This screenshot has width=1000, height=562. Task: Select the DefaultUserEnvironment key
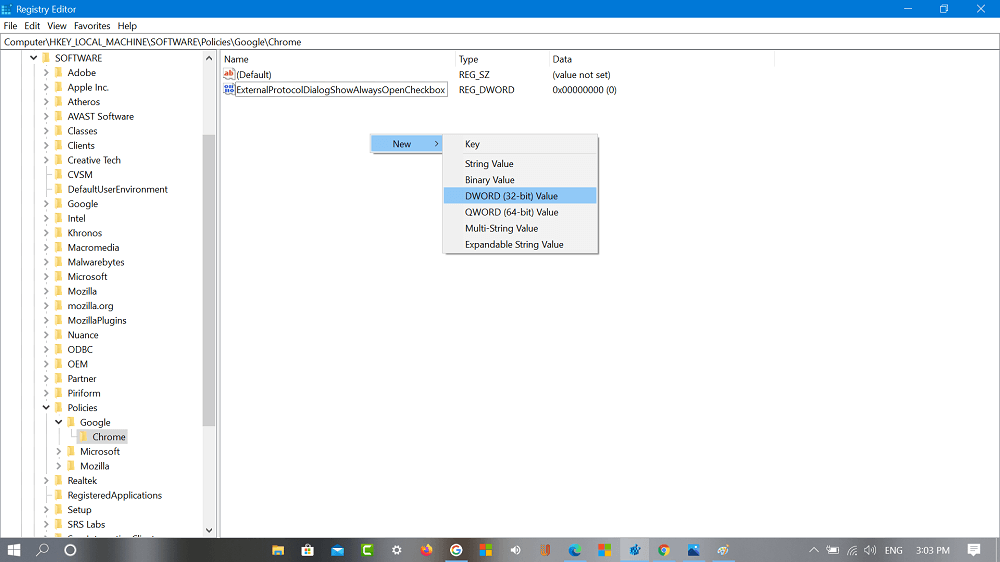tap(117, 189)
